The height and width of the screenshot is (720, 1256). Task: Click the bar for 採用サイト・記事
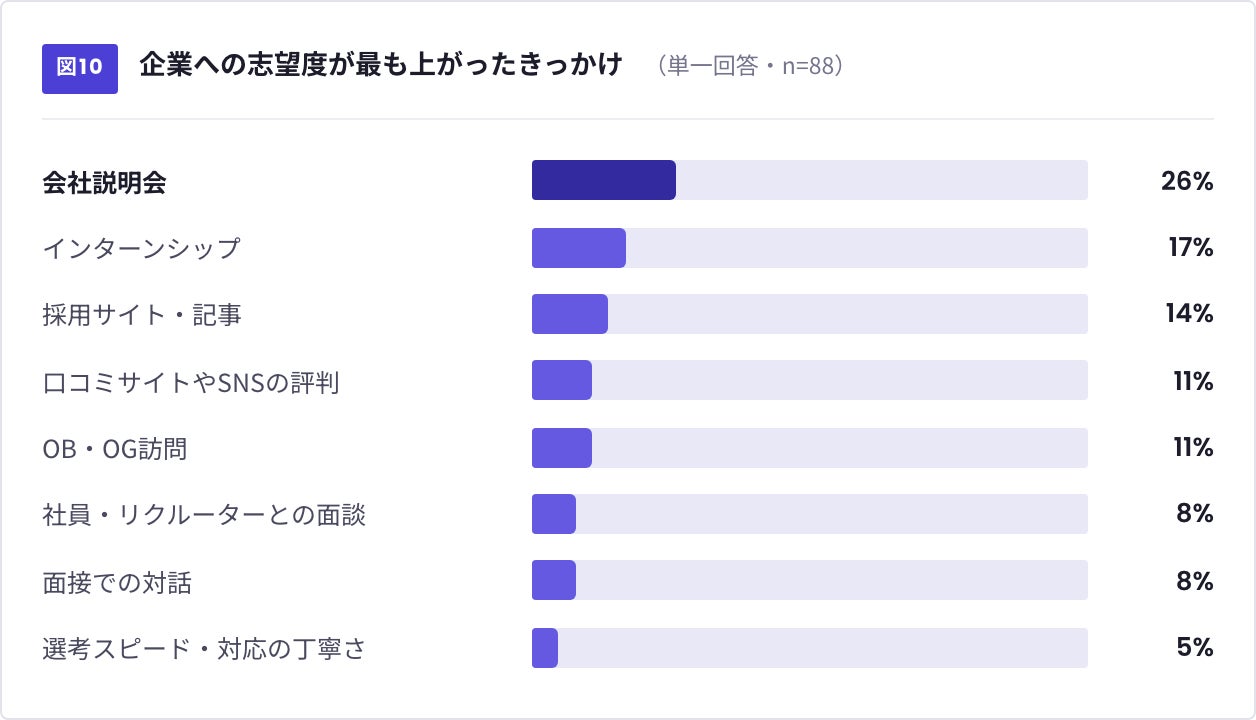[570, 314]
